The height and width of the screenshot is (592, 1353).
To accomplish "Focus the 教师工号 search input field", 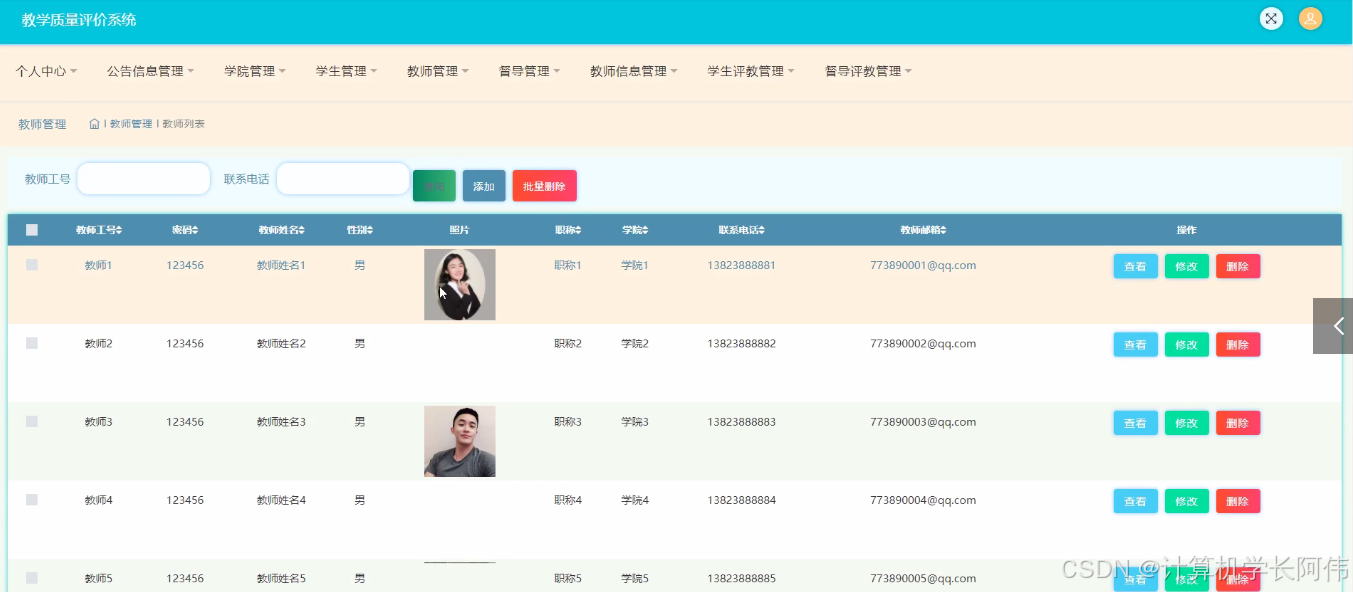I will (144, 179).
